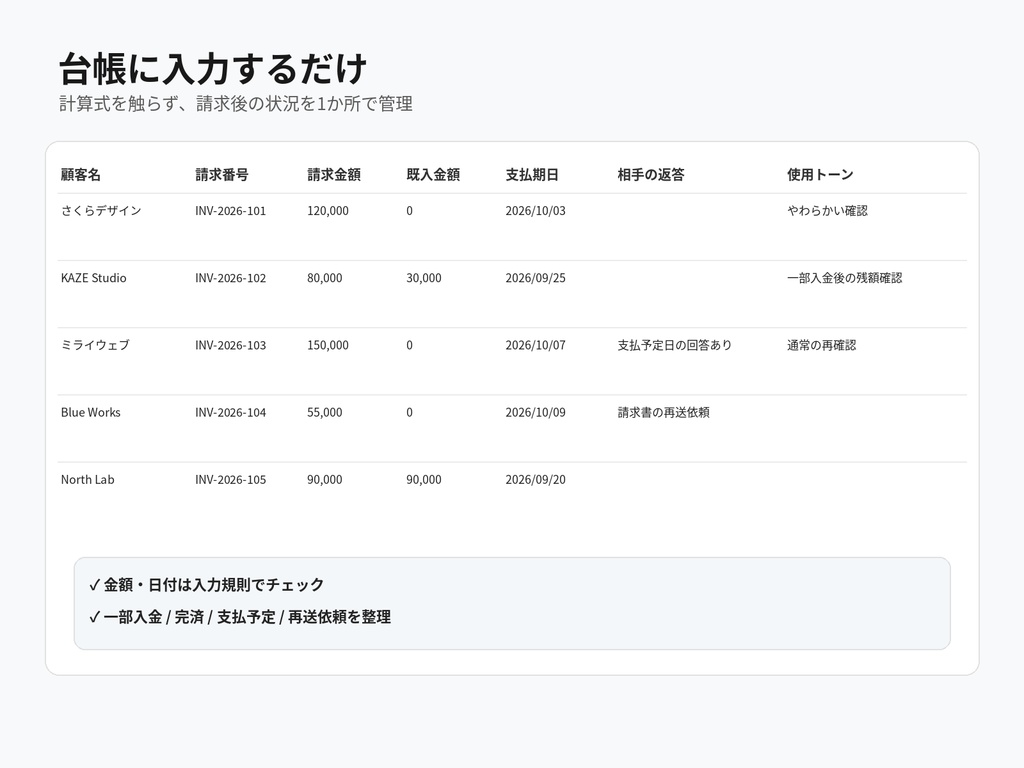Select the customer cell ミライウェブ
Screen dimensions: 1024x768
pyautogui.click(x=95, y=345)
